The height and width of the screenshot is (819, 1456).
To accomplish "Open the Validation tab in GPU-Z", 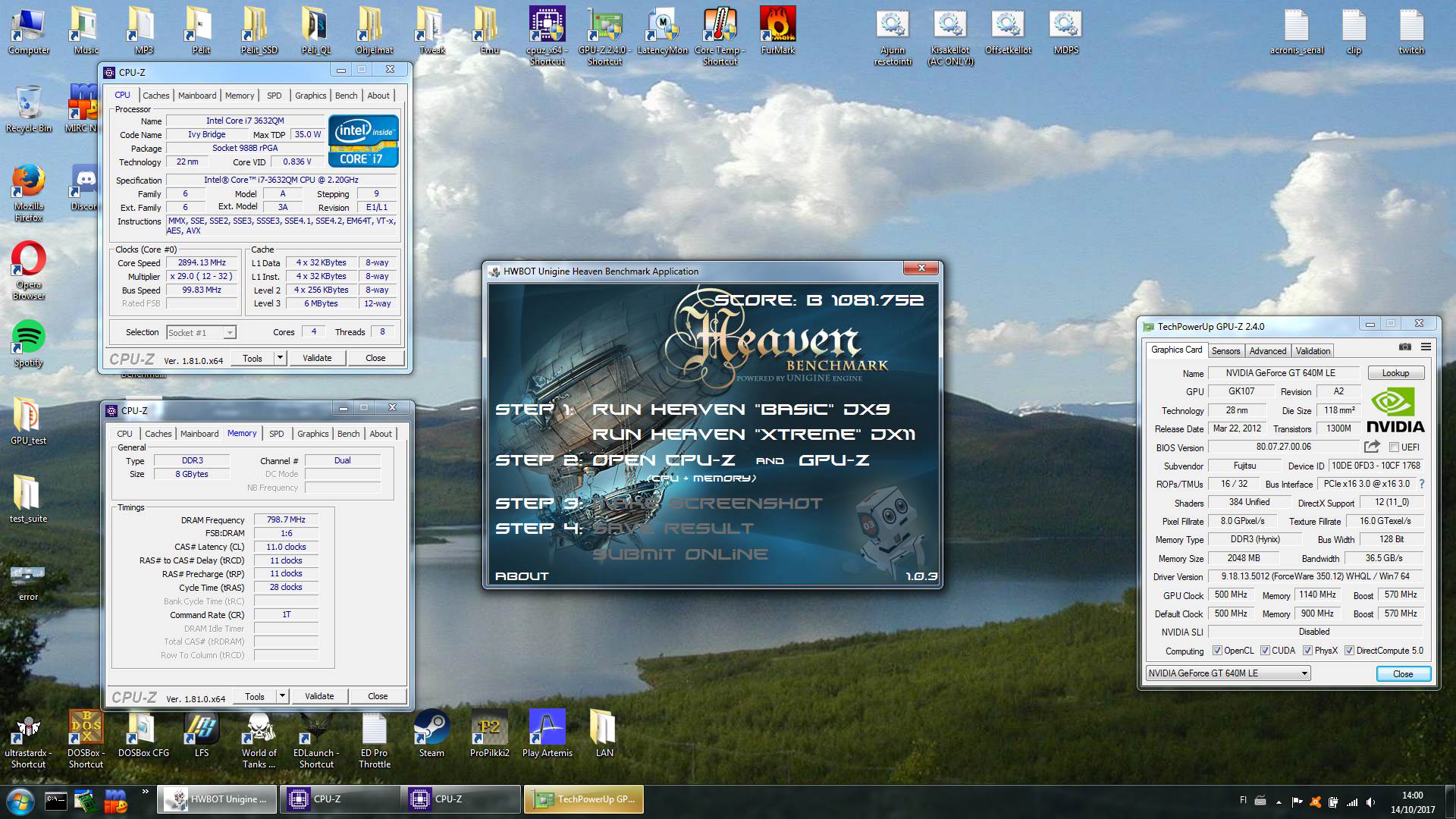I will (1313, 351).
